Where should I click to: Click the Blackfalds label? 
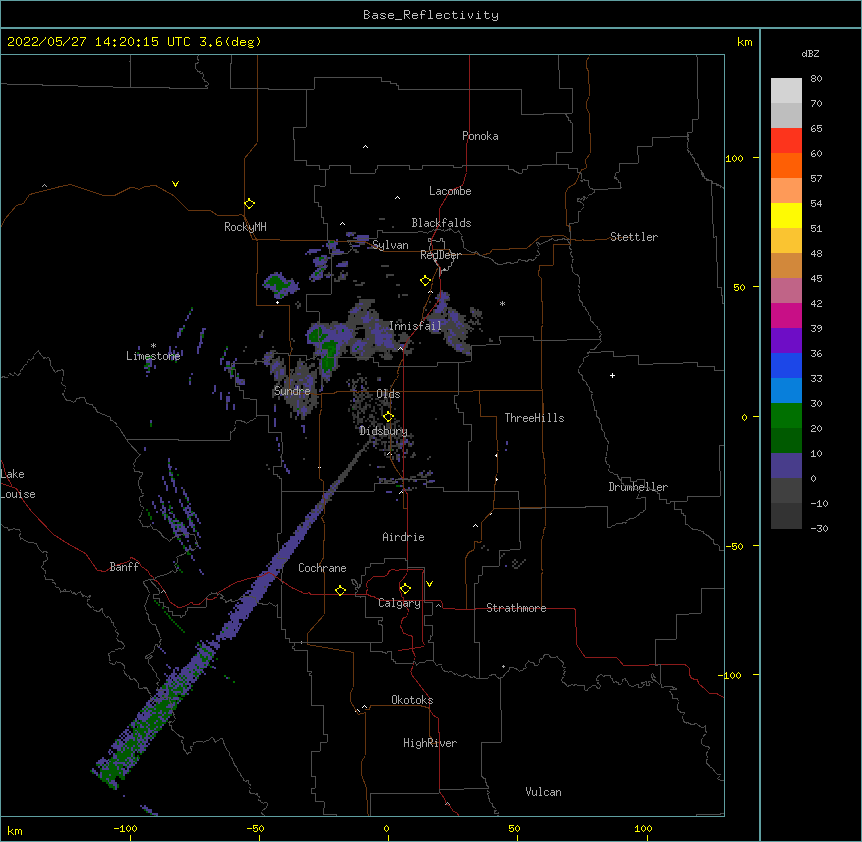[441, 223]
